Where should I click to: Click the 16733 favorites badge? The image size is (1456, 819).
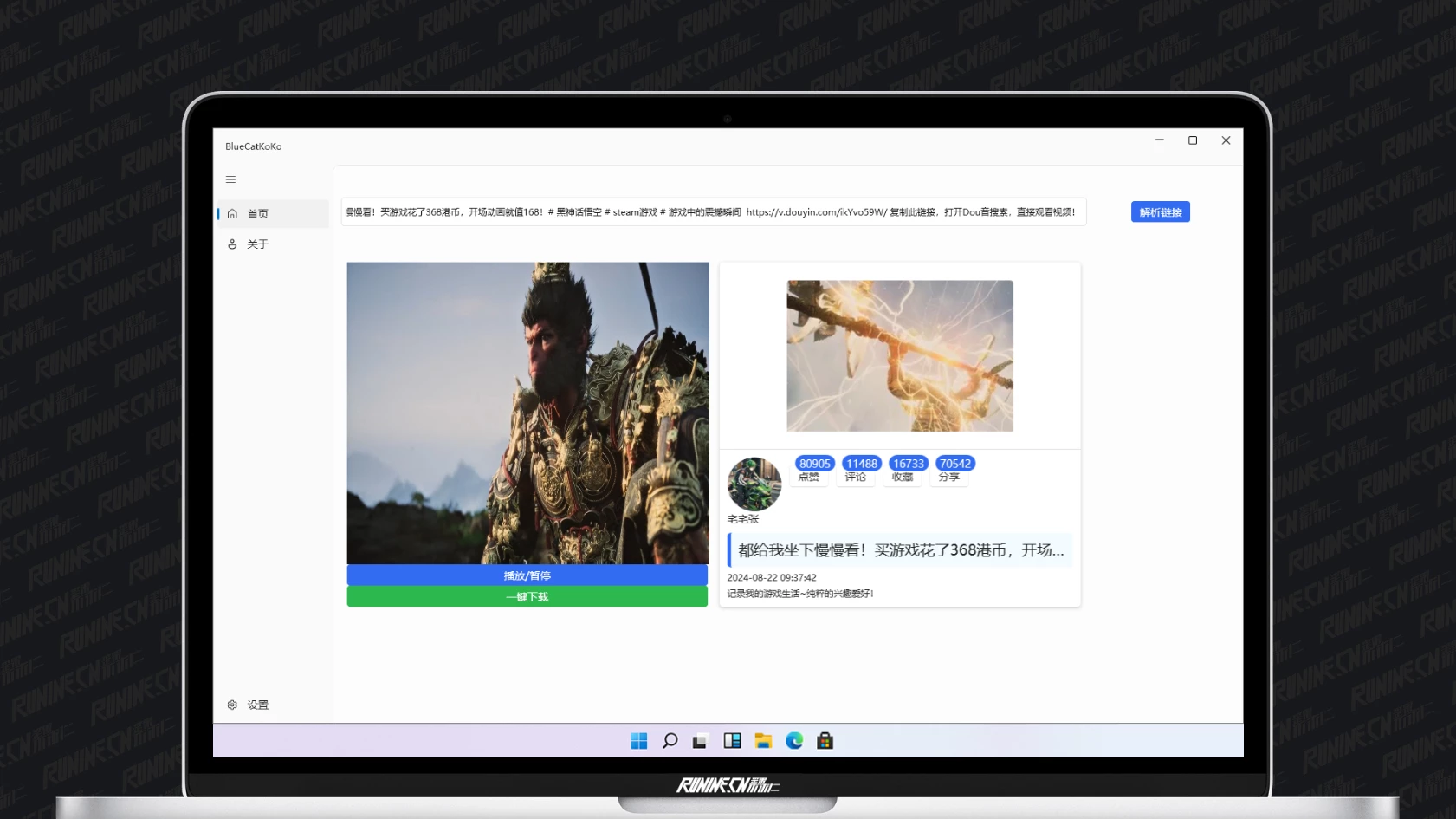coord(908,464)
